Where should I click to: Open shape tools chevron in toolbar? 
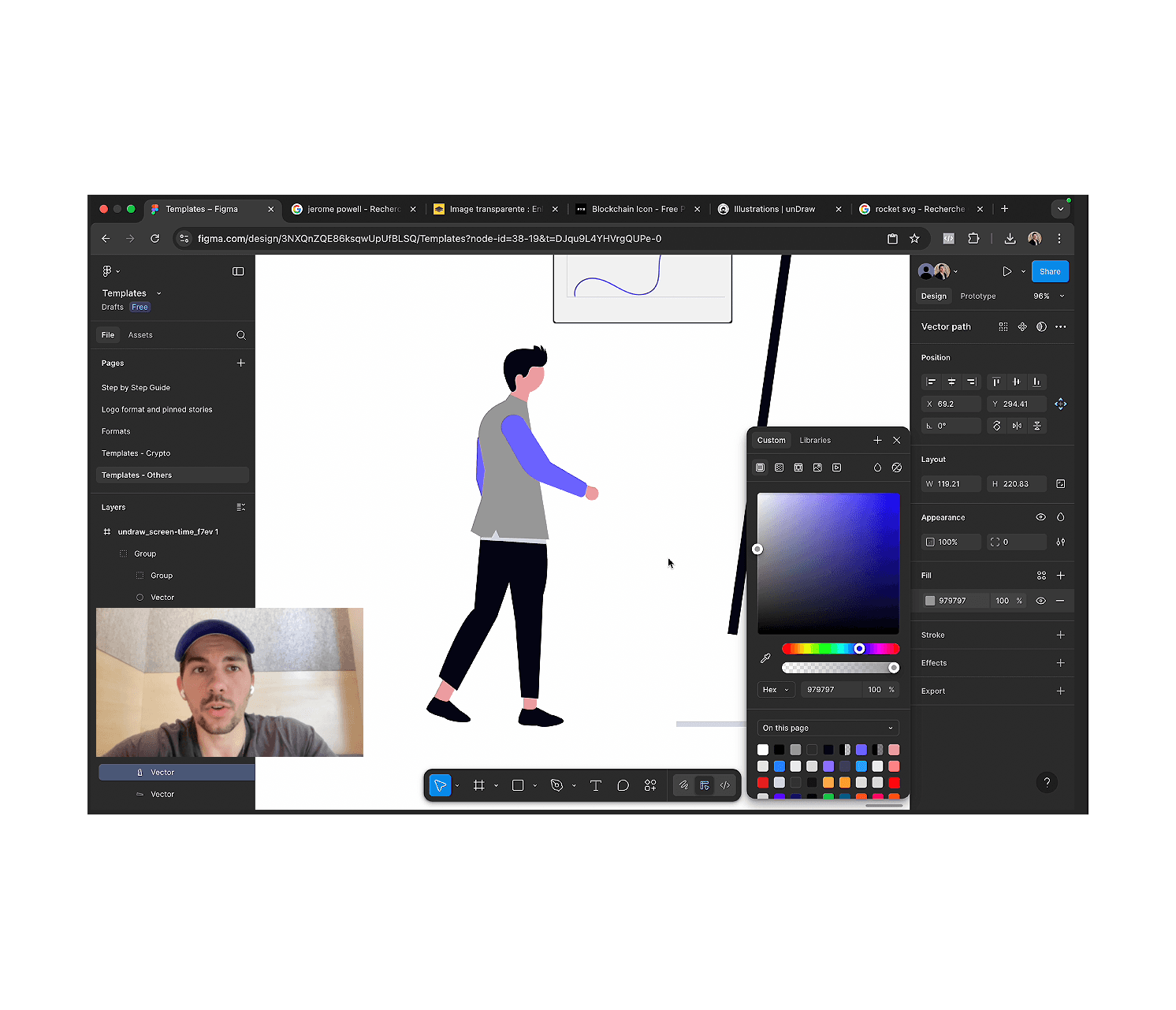535,785
